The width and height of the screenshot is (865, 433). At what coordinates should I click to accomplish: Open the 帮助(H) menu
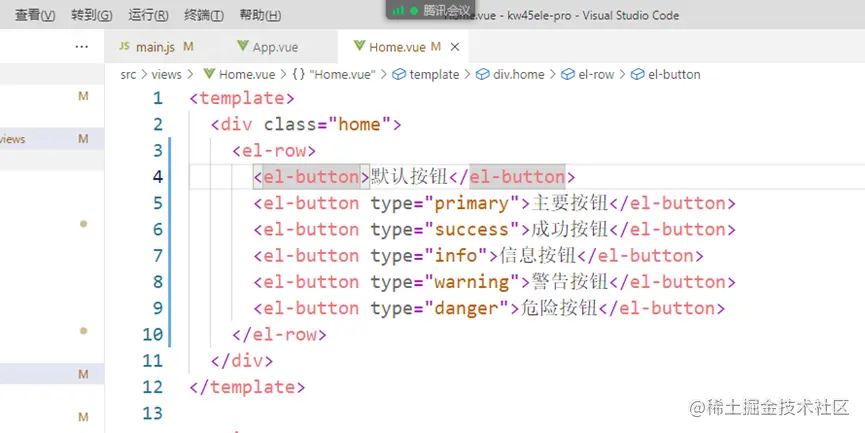260,15
